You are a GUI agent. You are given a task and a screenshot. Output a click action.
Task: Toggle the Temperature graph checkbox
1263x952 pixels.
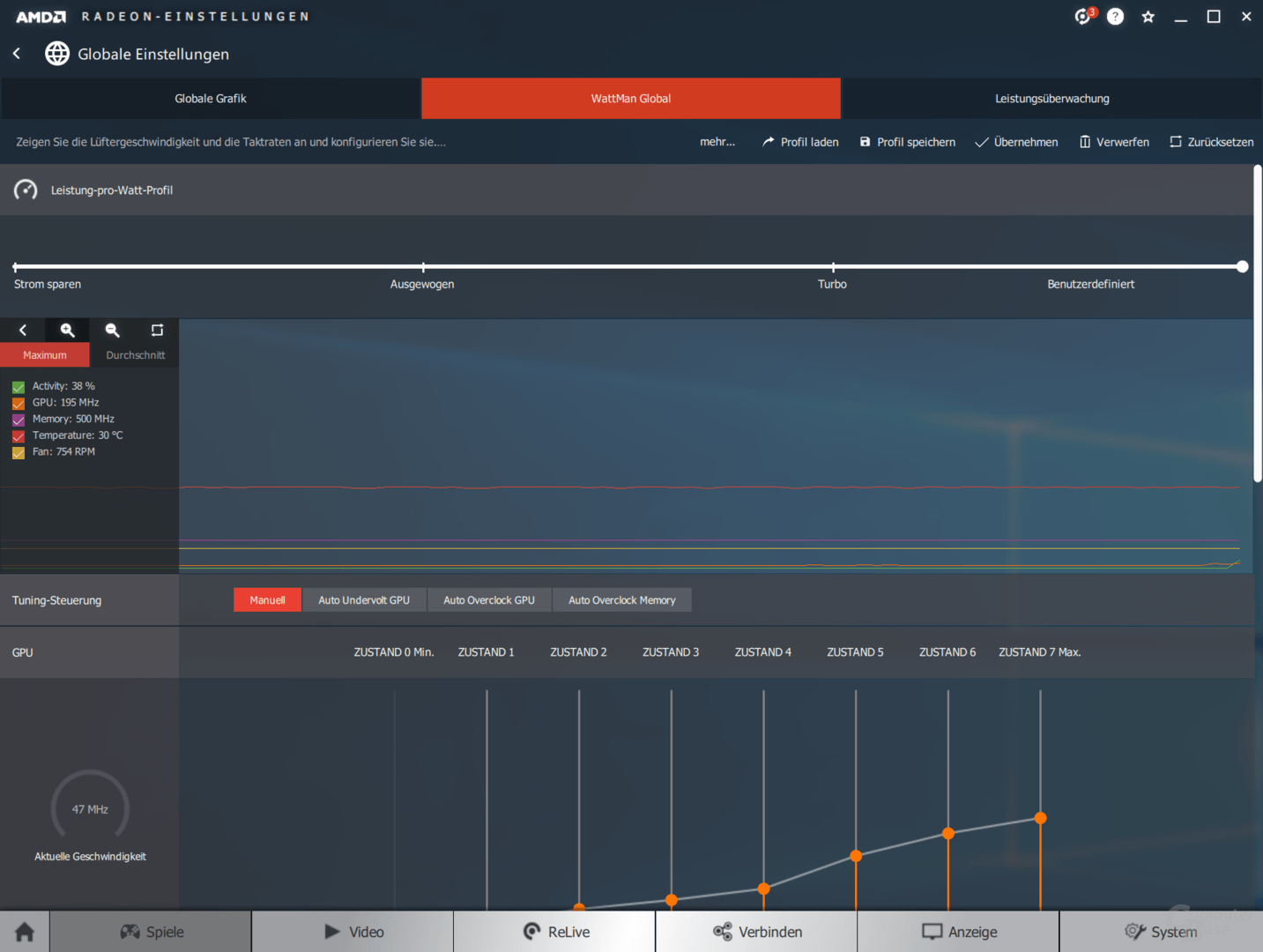(19, 435)
